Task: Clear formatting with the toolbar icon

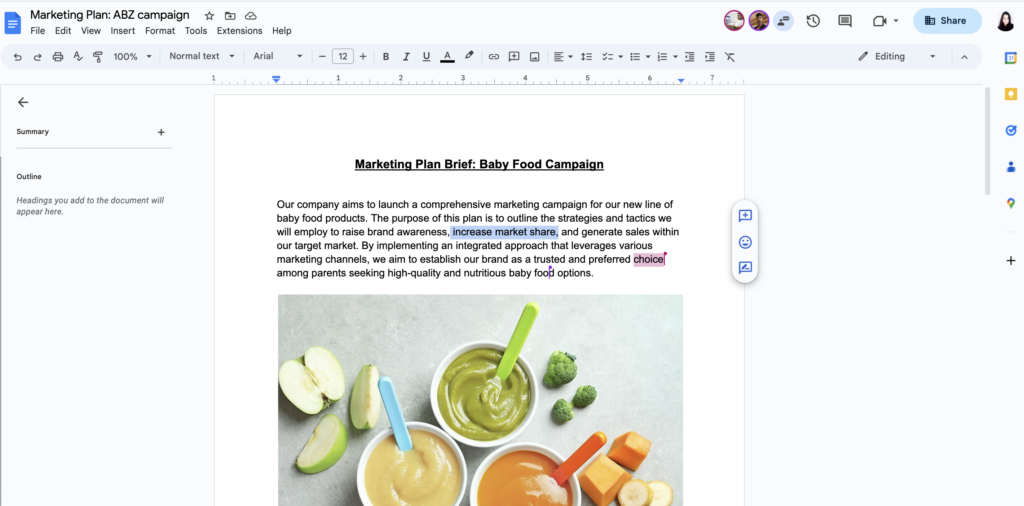Action: point(730,57)
